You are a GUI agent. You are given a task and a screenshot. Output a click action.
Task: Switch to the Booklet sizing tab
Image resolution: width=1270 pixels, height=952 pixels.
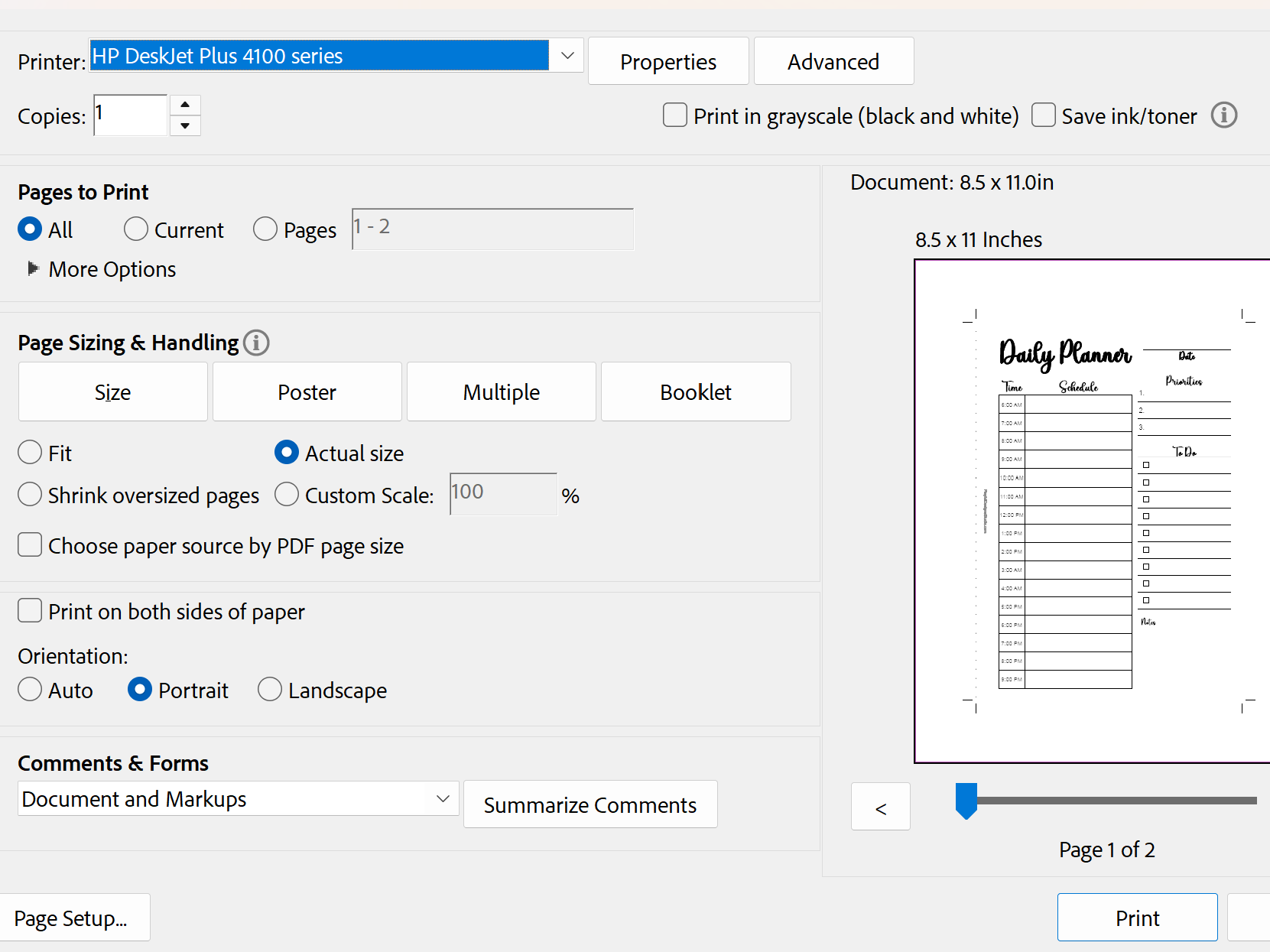pyautogui.click(x=695, y=392)
